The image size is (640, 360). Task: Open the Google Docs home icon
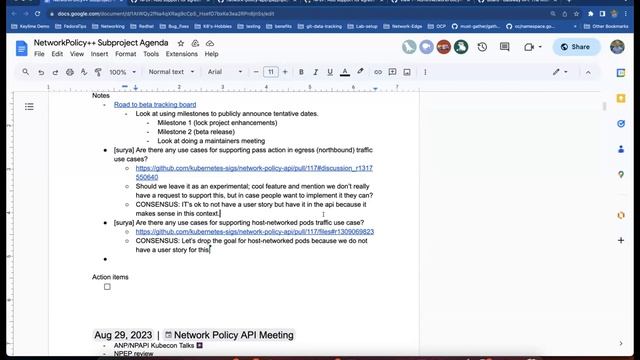pyautogui.click(x=22, y=48)
